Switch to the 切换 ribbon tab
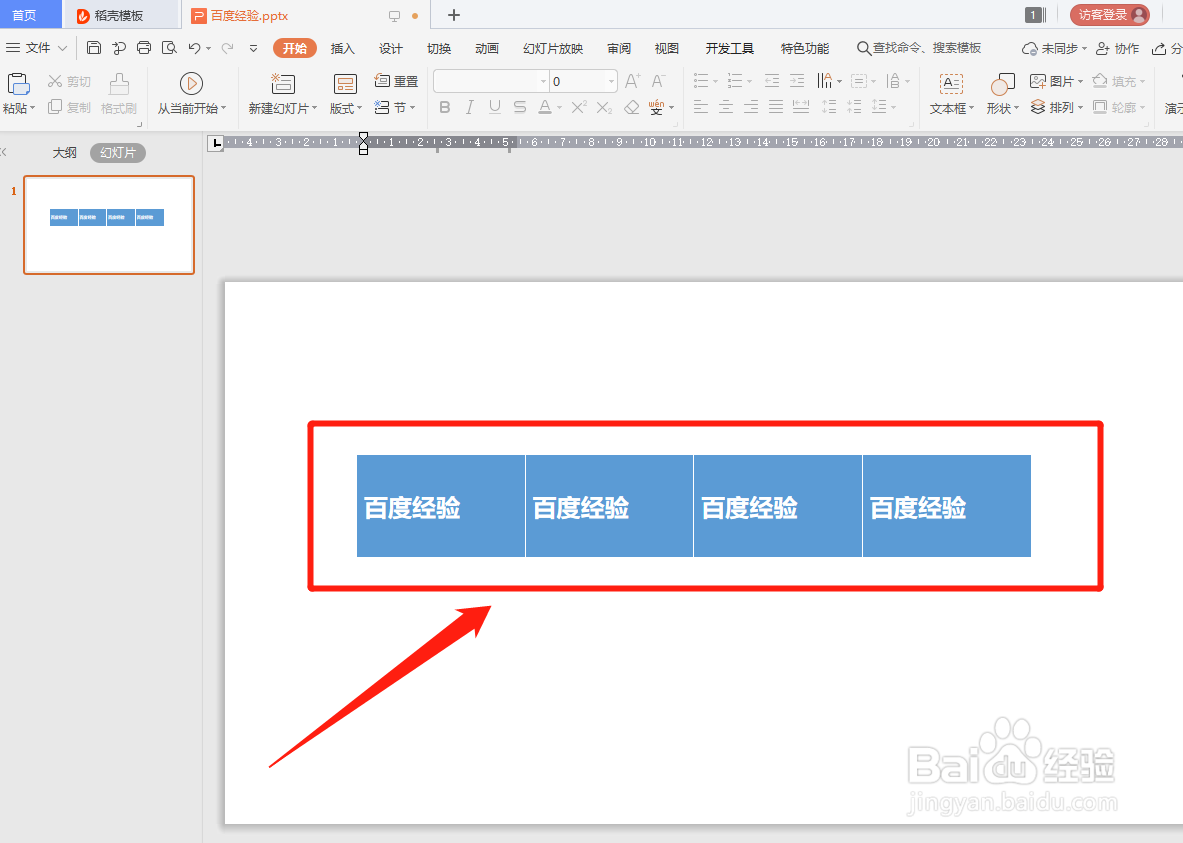Viewport: 1183px width, 843px height. (439, 48)
